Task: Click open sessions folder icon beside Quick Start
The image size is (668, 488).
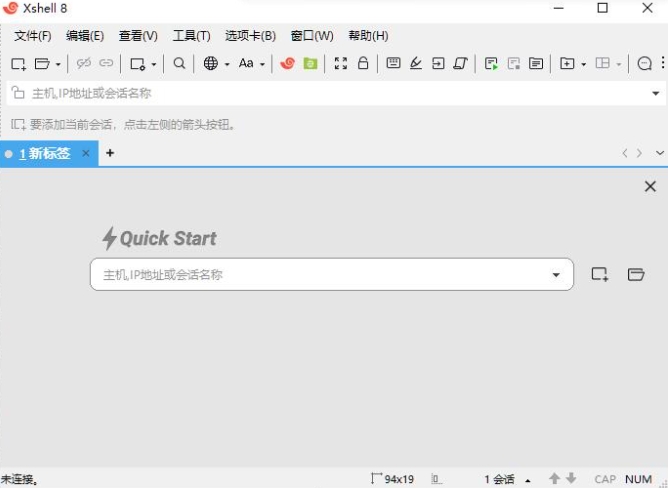Action: point(636,275)
